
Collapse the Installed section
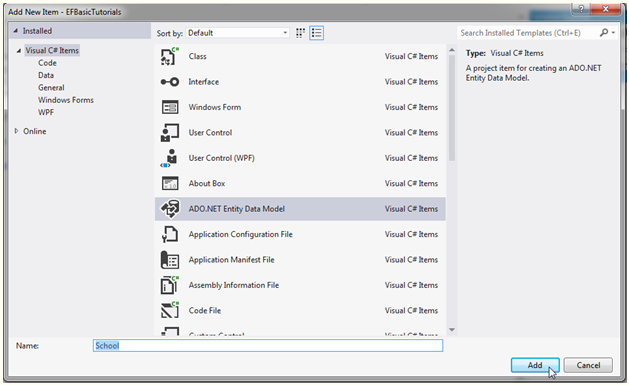click(x=16, y=31)
